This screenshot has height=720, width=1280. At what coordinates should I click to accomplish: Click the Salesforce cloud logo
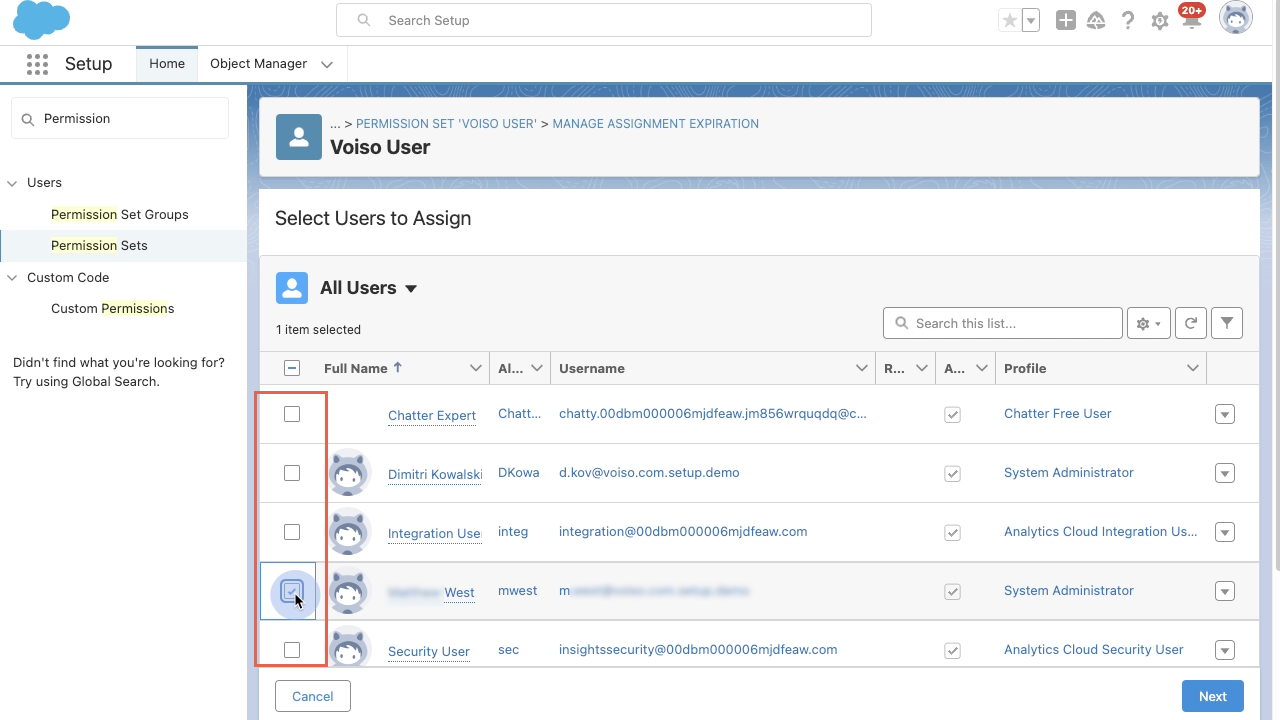(x=41, y=19)
